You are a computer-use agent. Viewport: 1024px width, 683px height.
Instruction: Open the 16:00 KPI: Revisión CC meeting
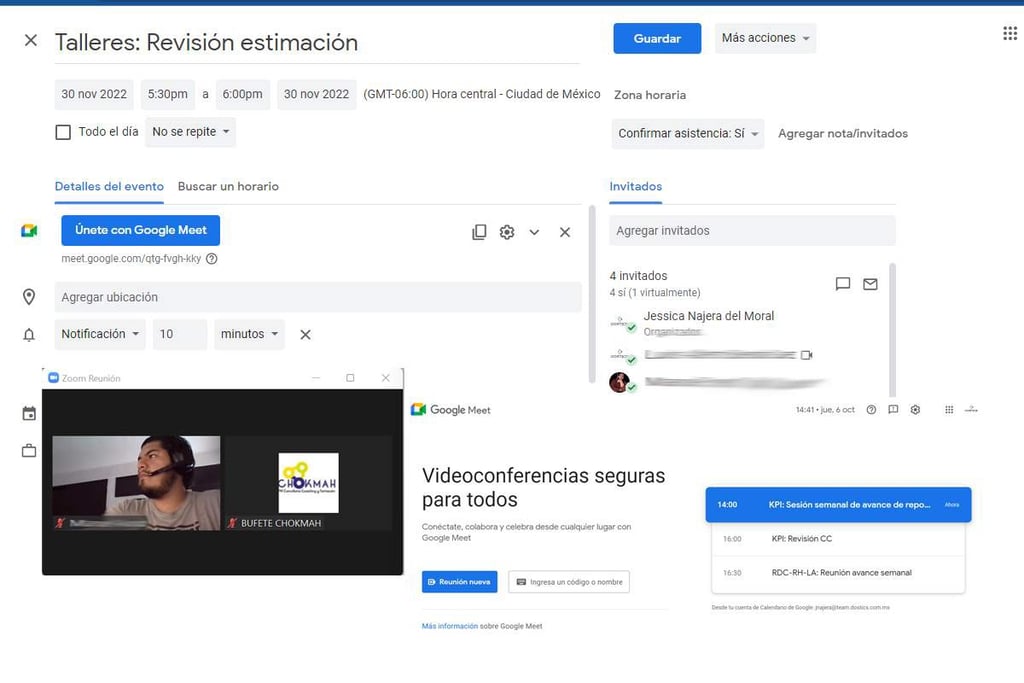point(839,539)
